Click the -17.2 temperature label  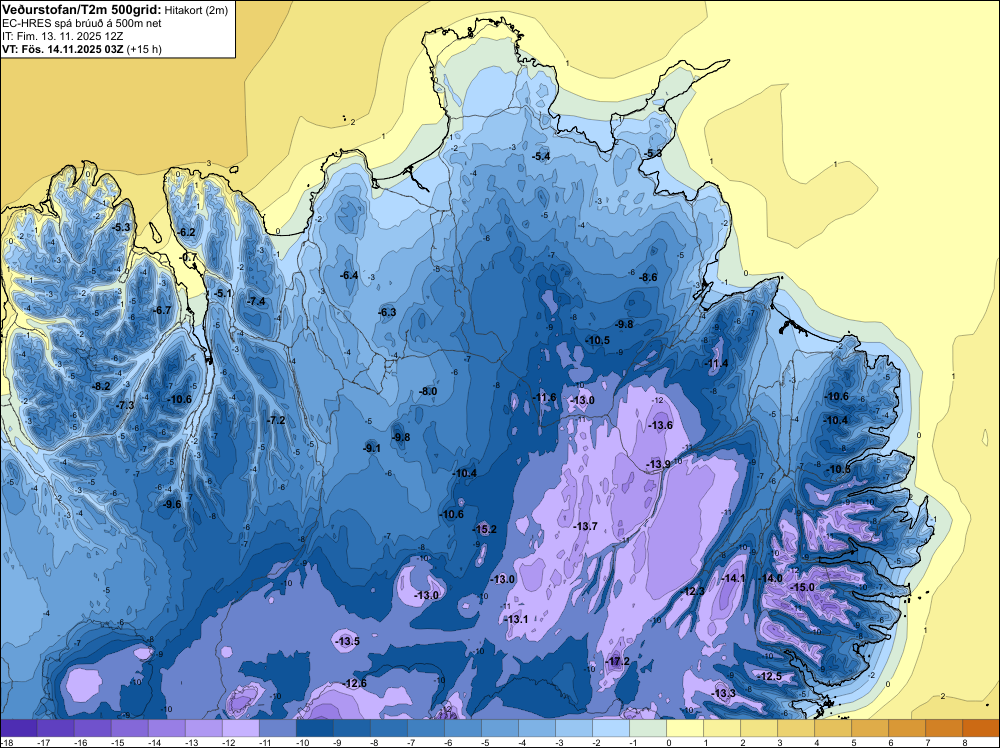(617, 661)
